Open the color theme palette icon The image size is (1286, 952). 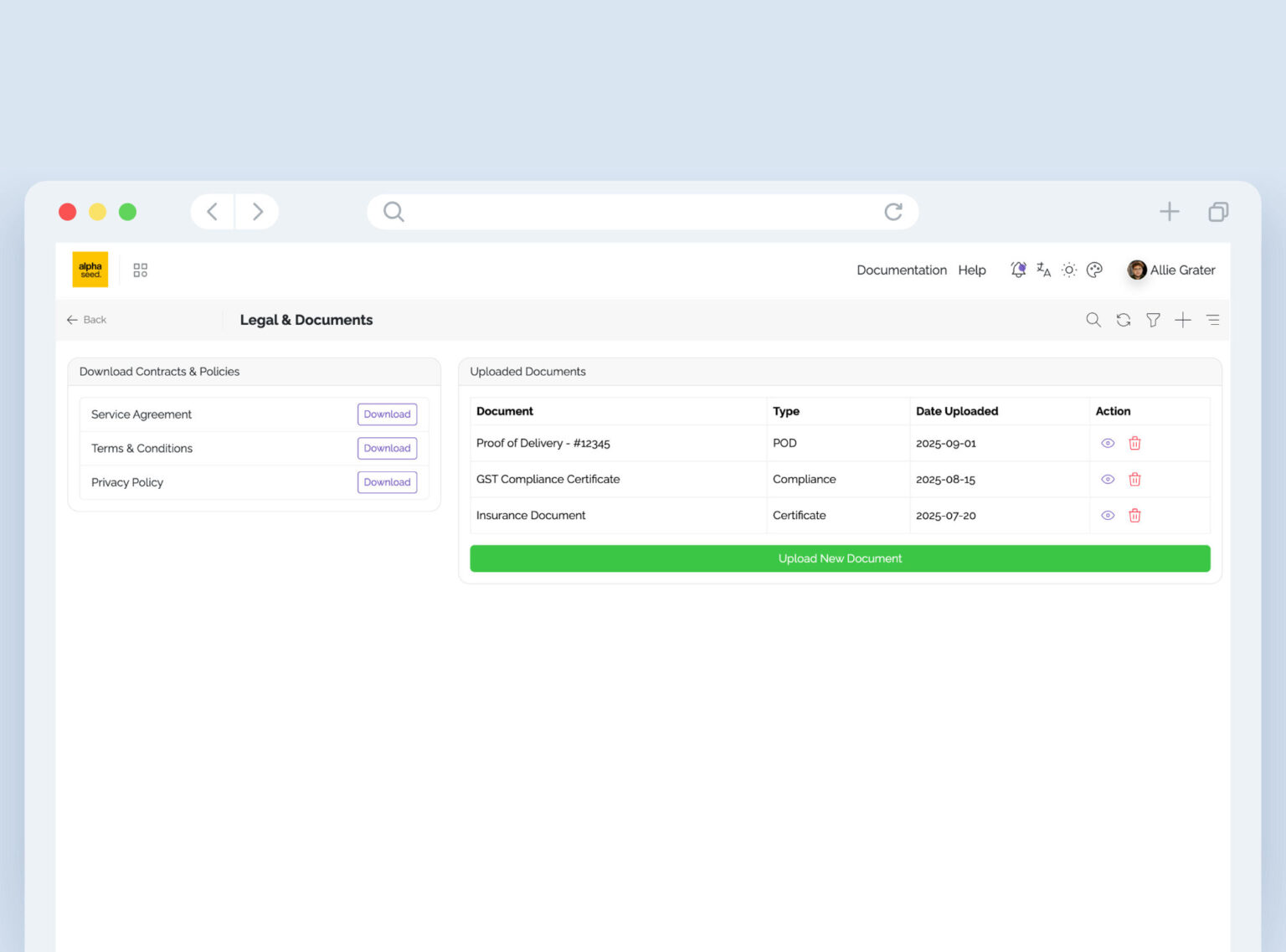[x=1094, y=270]
